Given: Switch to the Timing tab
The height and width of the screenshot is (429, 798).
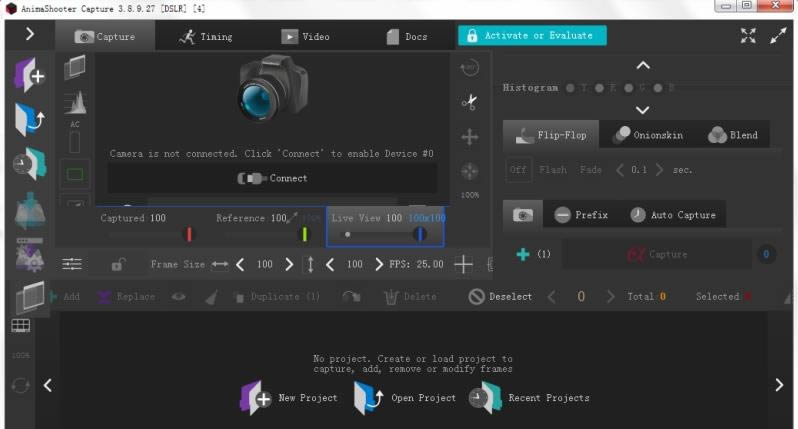Looking at the screenshot, I should 206,37.
